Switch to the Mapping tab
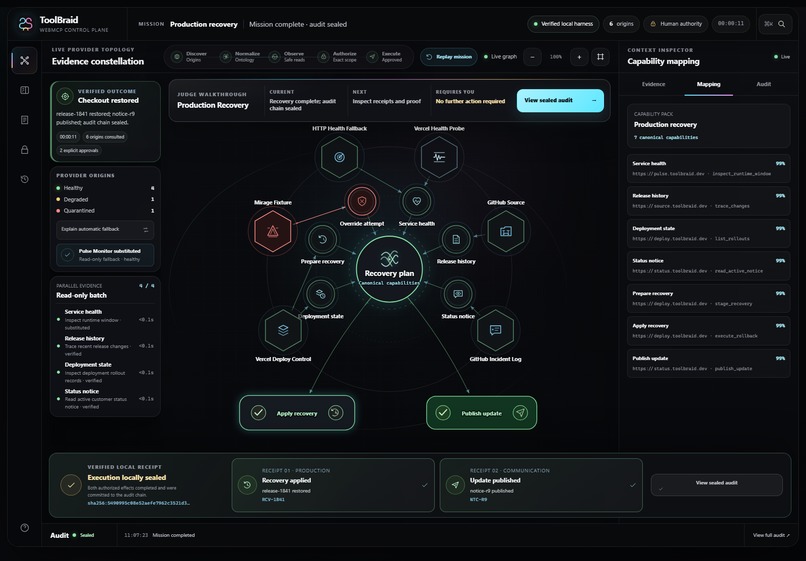This screenshot has height=561, width=806. pyautogui.click(x=708, y=84)
